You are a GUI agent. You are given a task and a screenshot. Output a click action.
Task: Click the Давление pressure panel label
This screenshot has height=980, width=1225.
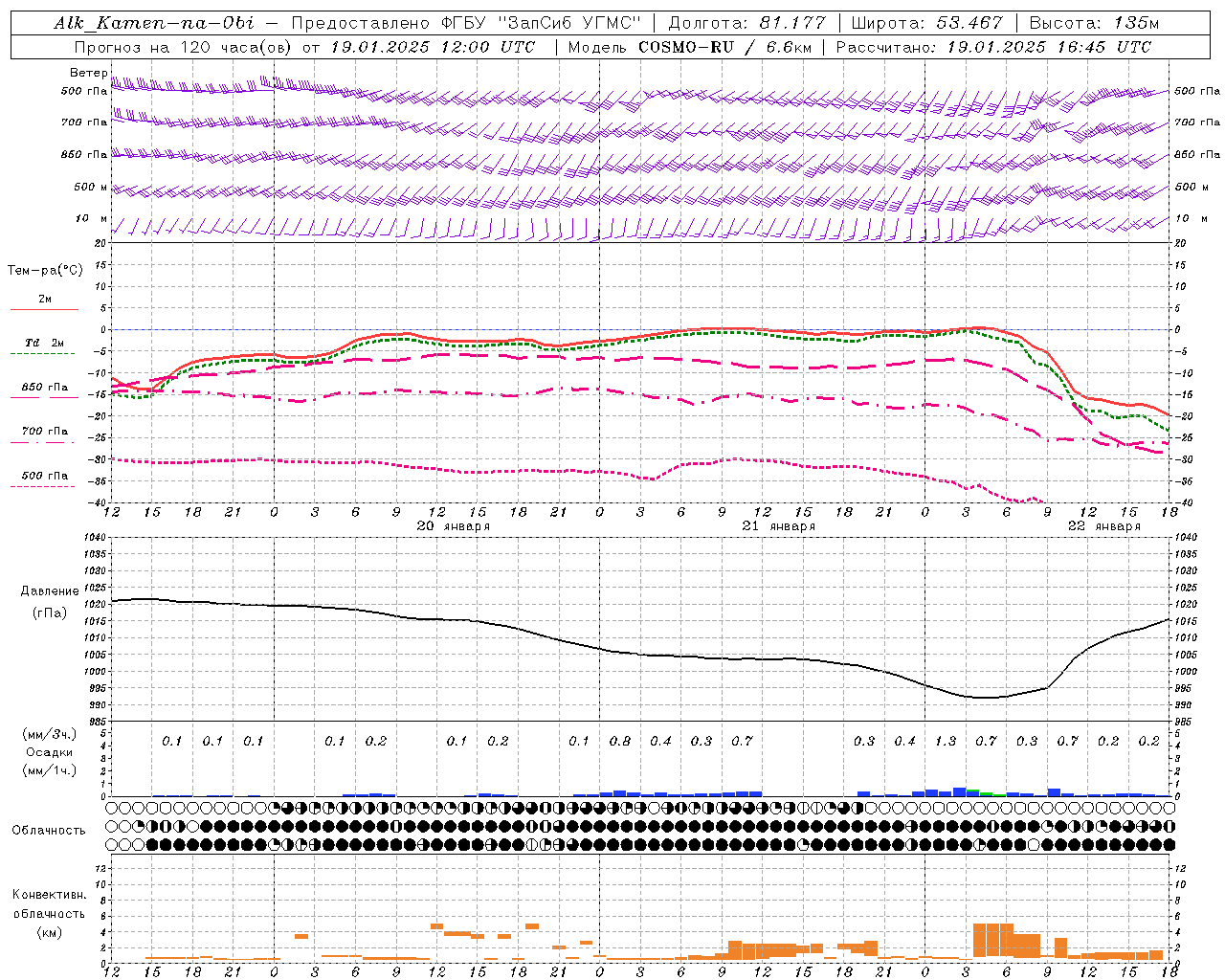[49, 591]
